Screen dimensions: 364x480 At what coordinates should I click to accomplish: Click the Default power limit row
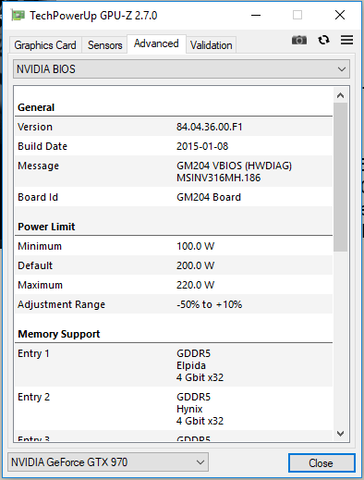pos(174,265)
